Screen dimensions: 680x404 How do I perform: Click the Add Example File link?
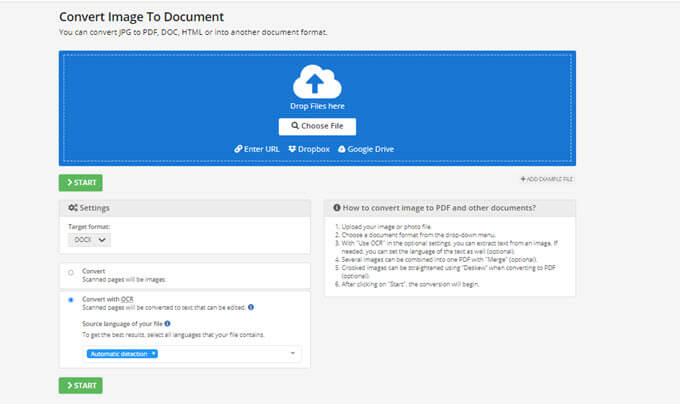tap(547, 179)
